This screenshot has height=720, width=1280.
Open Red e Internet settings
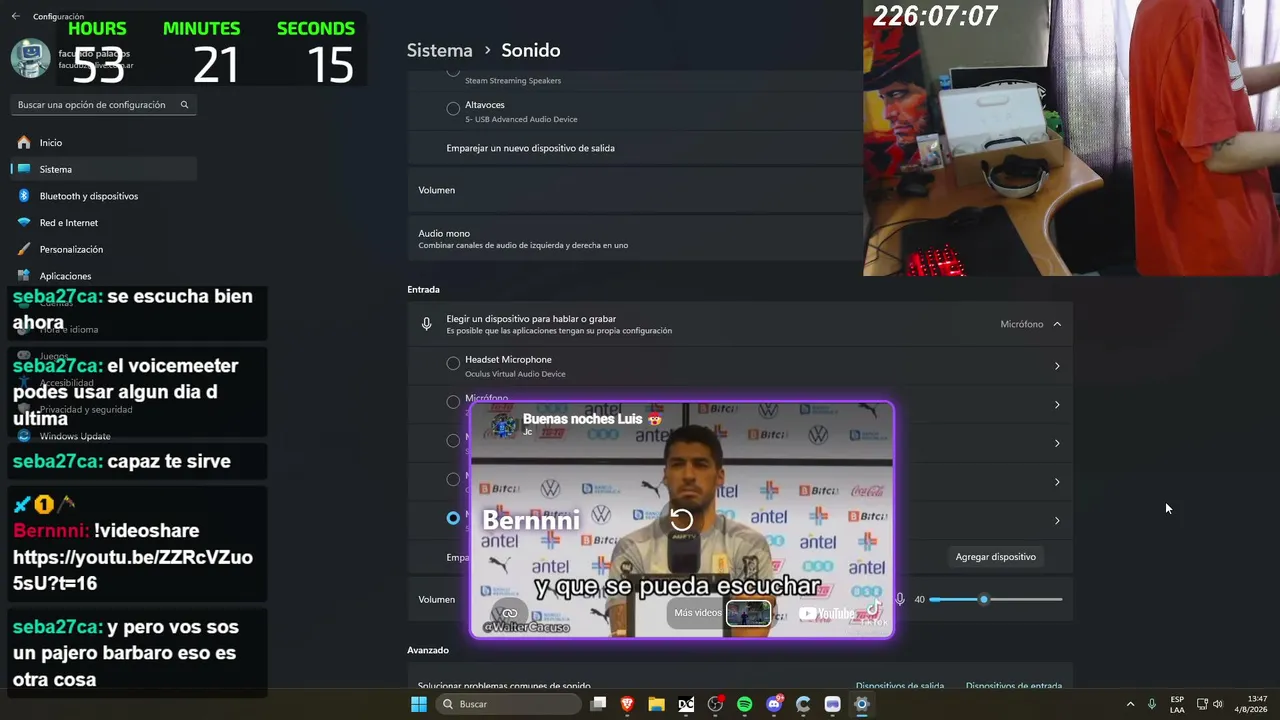(x=104, y=223)
